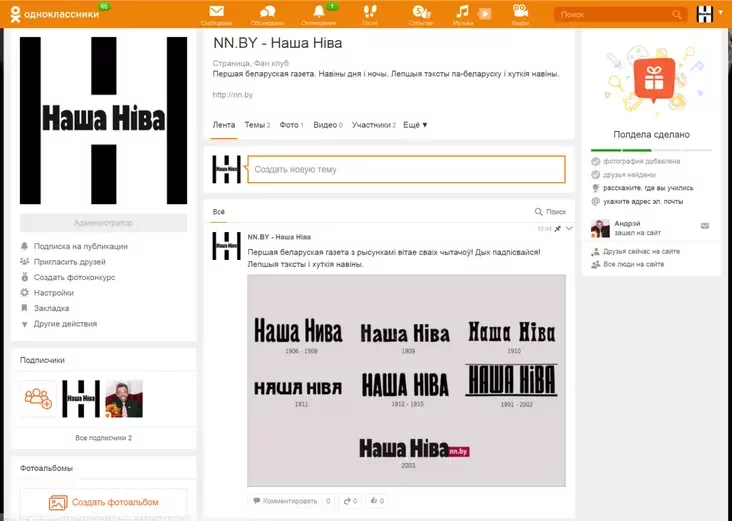Click the add subscribers icon under Подписчики
The width and height of the screenshot is (732, 521).
pos(39,398)
